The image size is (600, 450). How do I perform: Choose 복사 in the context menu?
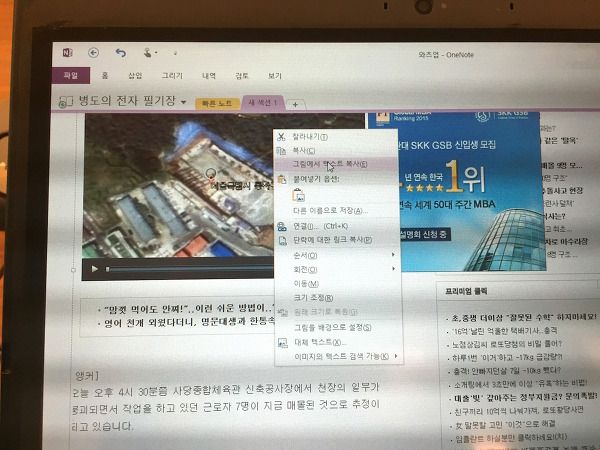pyautogui.click(x=337, y=150)
